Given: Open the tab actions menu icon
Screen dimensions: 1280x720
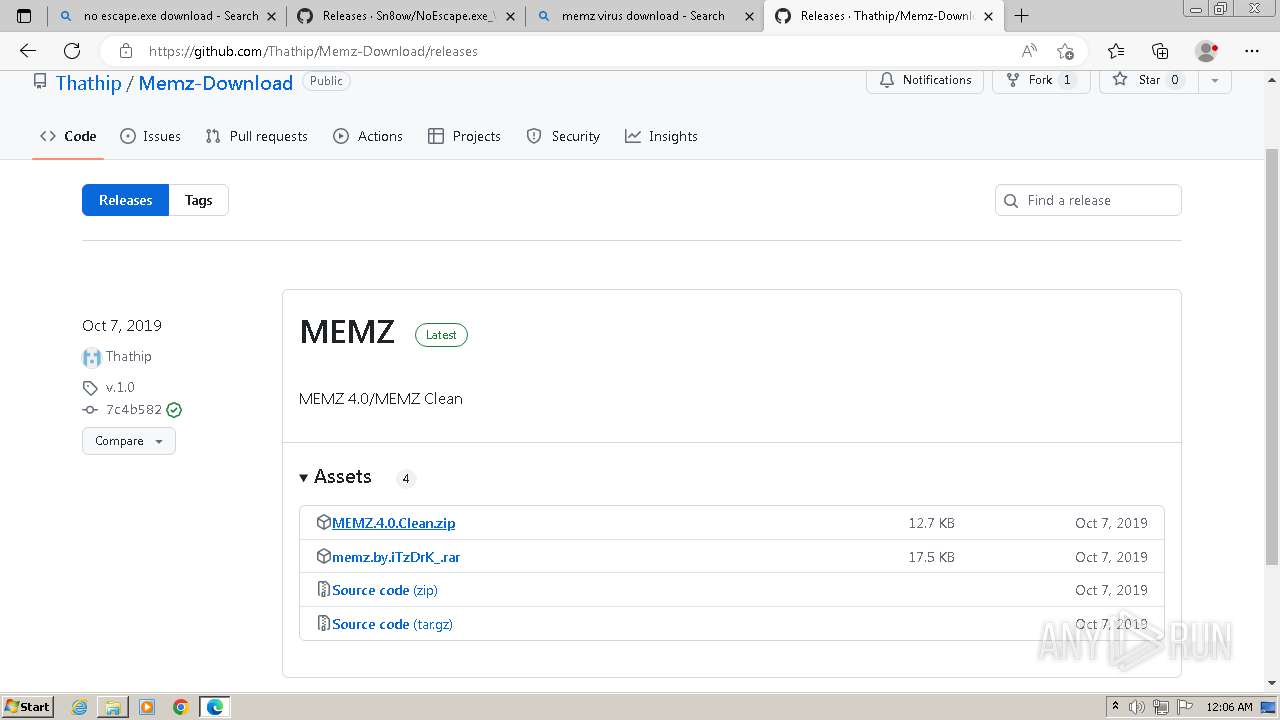Looking at the screenshot, I should [24, 16].
